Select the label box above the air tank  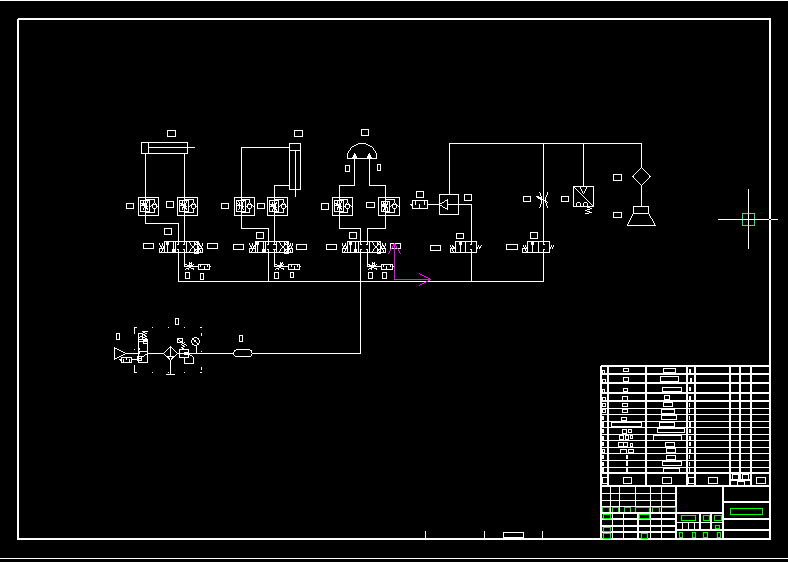(241, 338)
